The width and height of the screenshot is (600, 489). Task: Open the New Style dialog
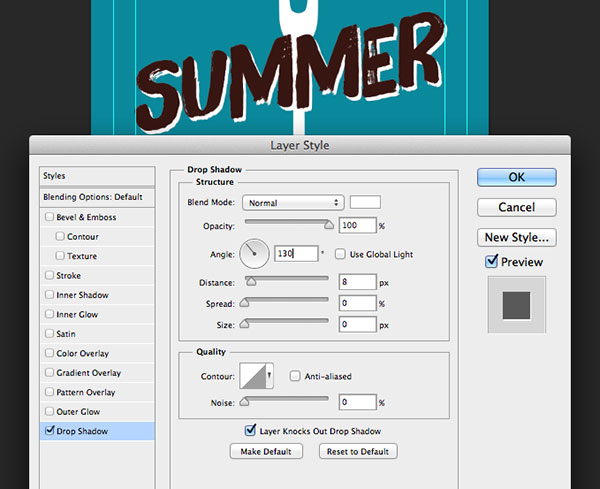[x=517, y=237]
